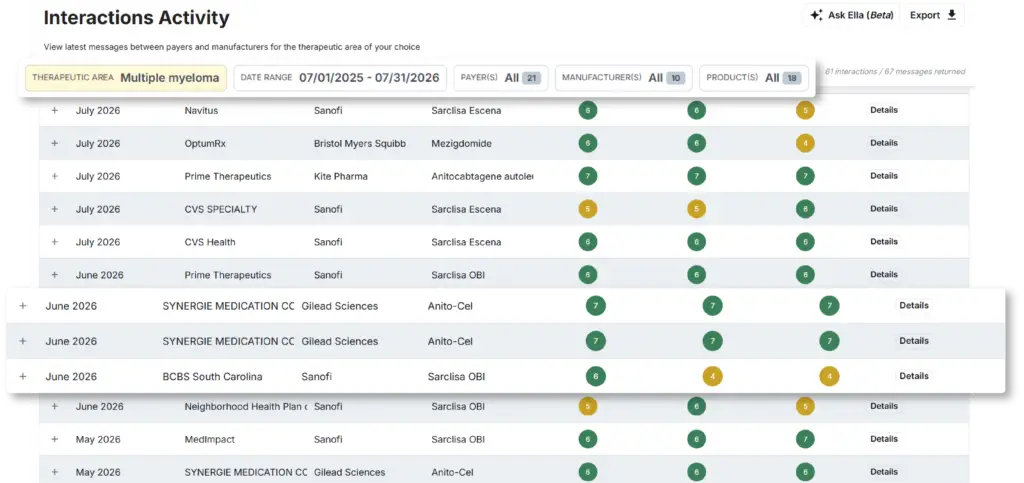Click last green 6 score in CVS Health row
Screen dimensions: 1024x483
point(805,242)
